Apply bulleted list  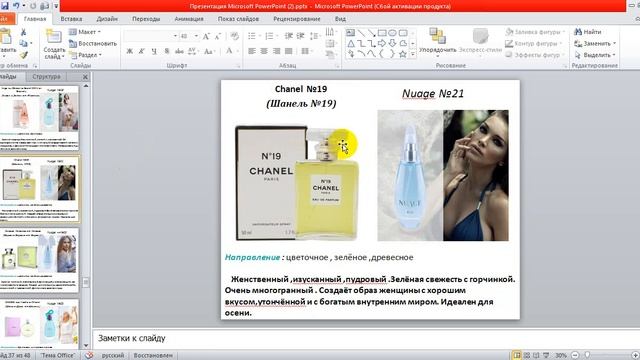click(253, 36)
